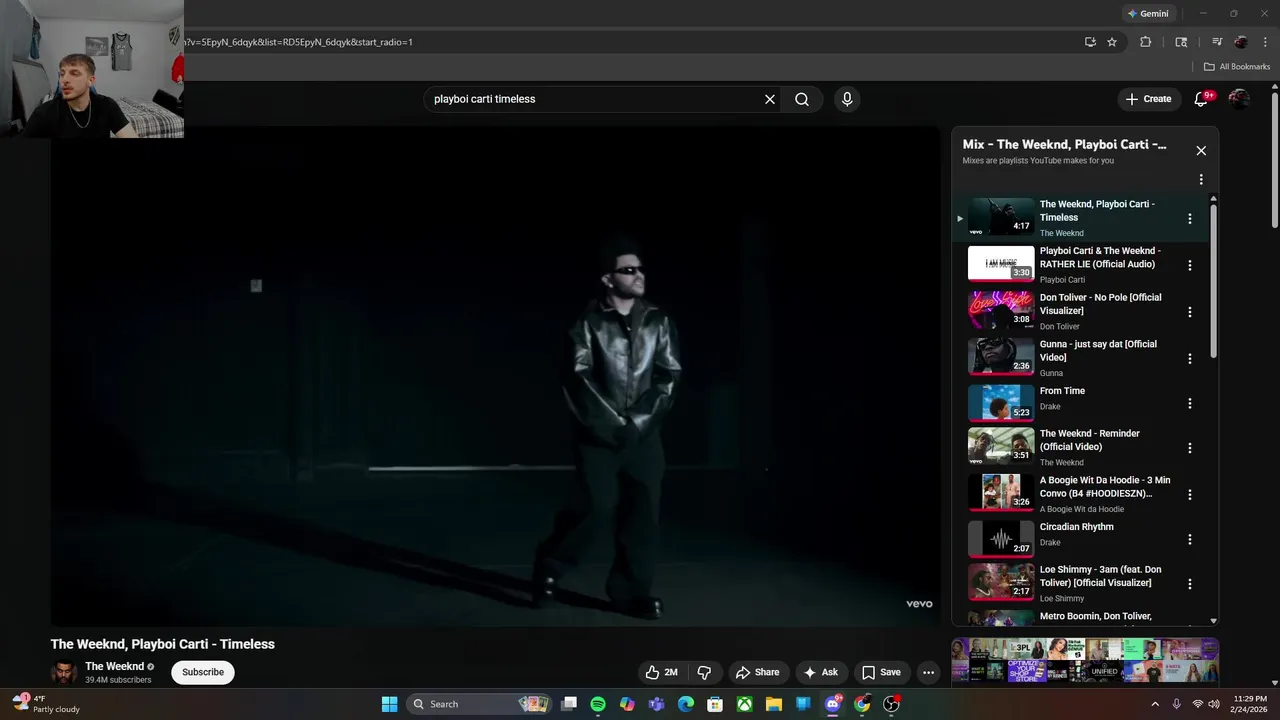Select Circadian Rhythm title in playlist
Viewport: 1280px width, 720px height.
[x=1077, y=527]
